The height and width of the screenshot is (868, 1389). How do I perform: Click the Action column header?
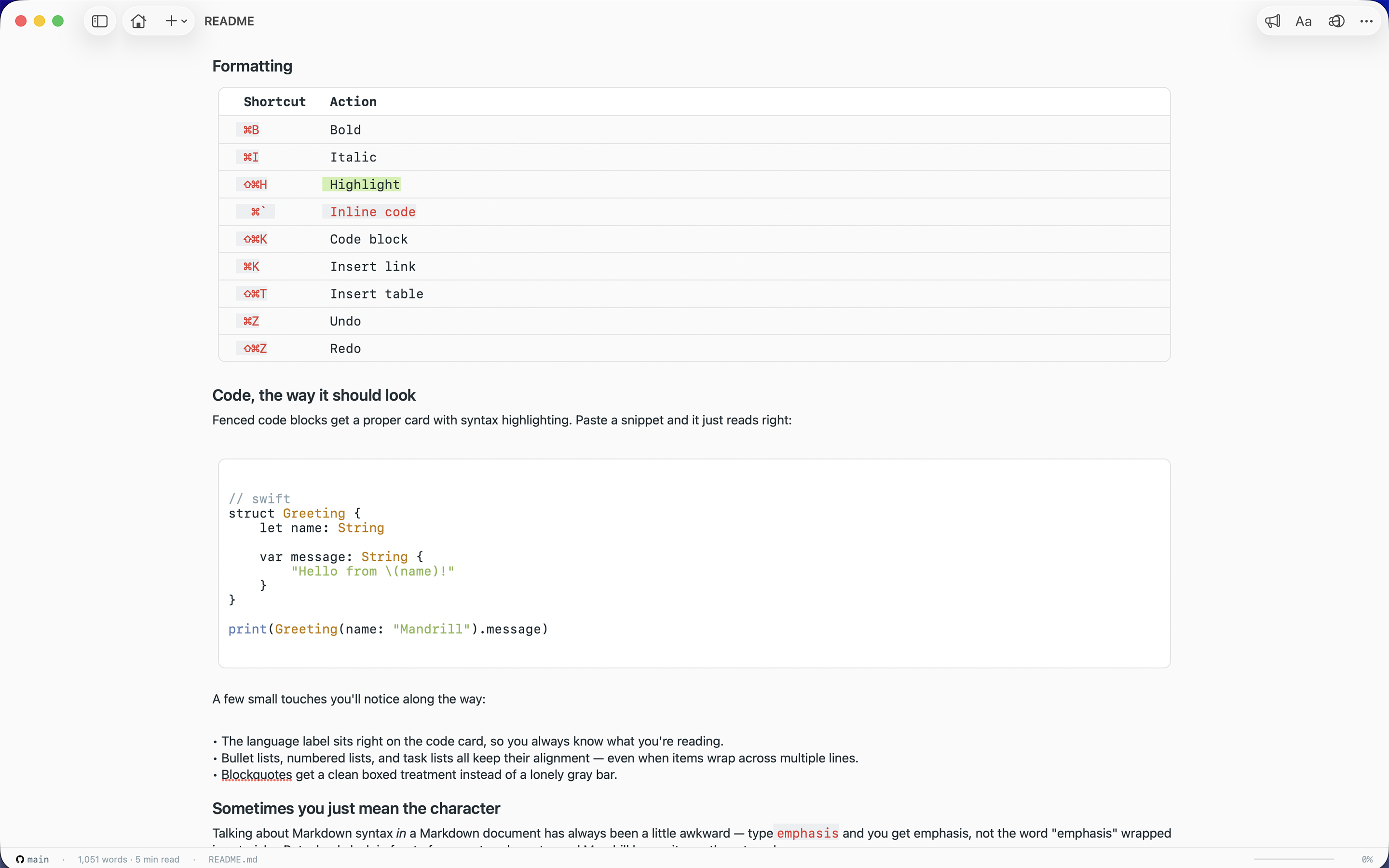coord(353,102)
